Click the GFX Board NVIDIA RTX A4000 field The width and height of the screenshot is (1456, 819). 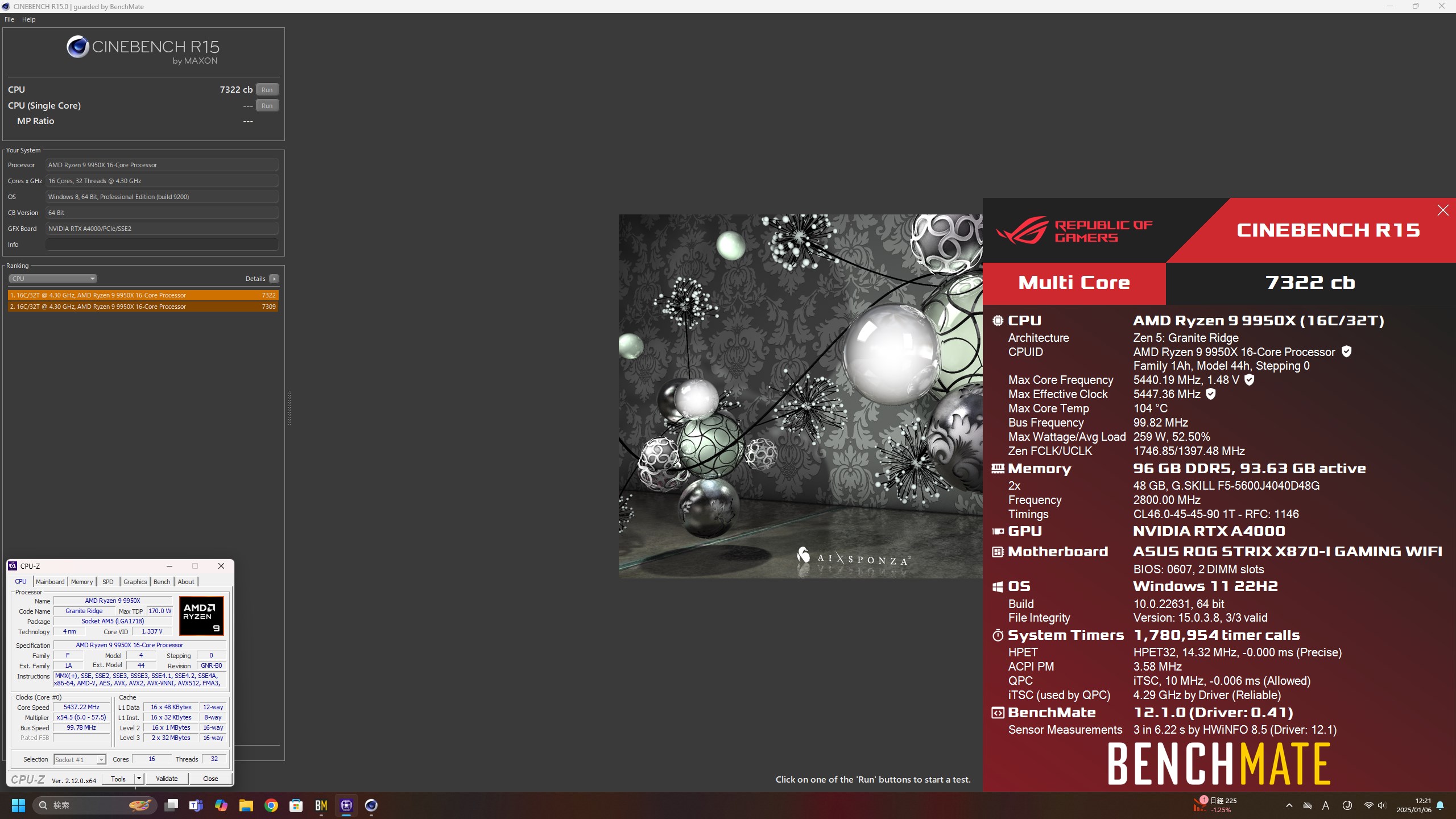pos(162,229)
